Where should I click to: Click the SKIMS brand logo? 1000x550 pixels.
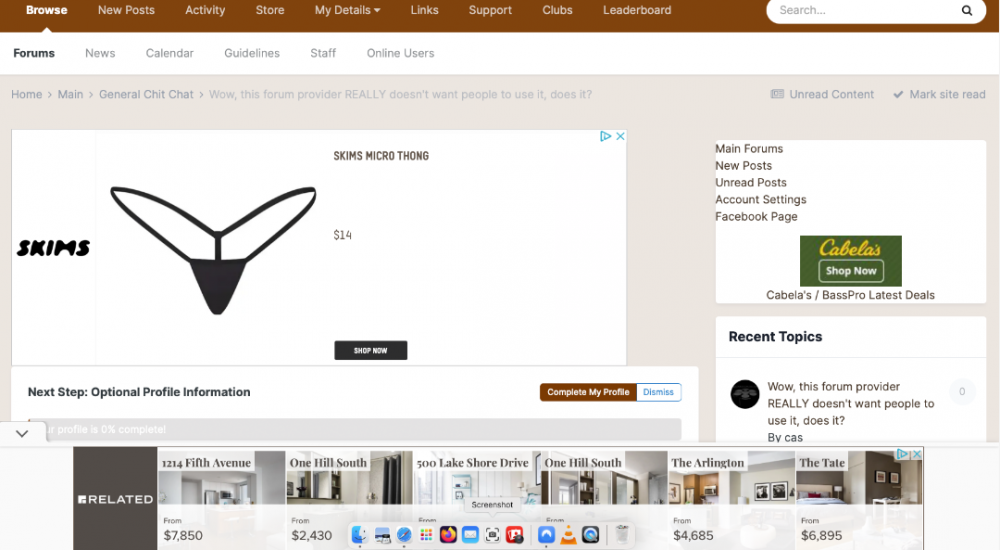(x=54, y=248)
